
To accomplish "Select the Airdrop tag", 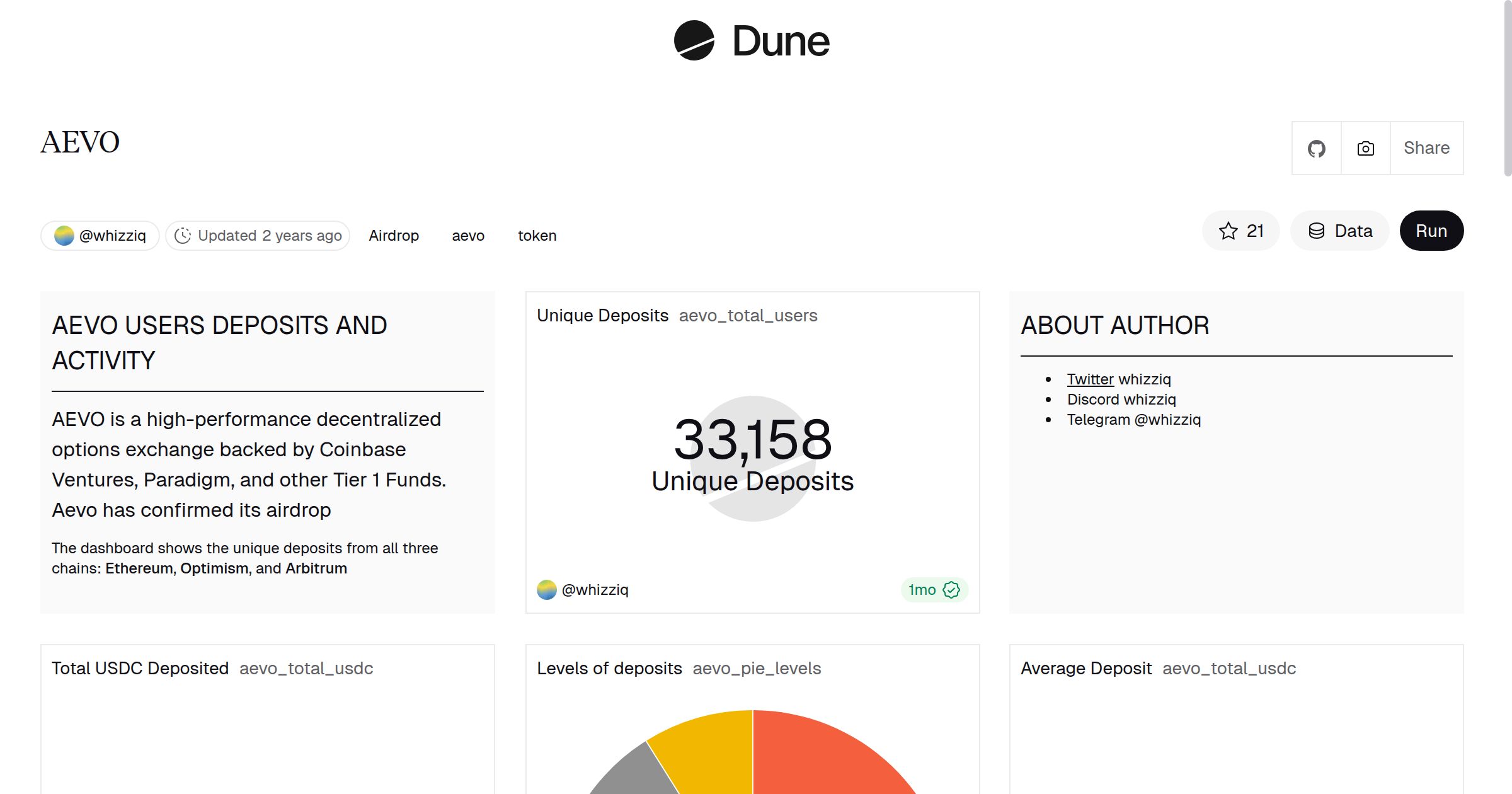I will tap(393, 235).
